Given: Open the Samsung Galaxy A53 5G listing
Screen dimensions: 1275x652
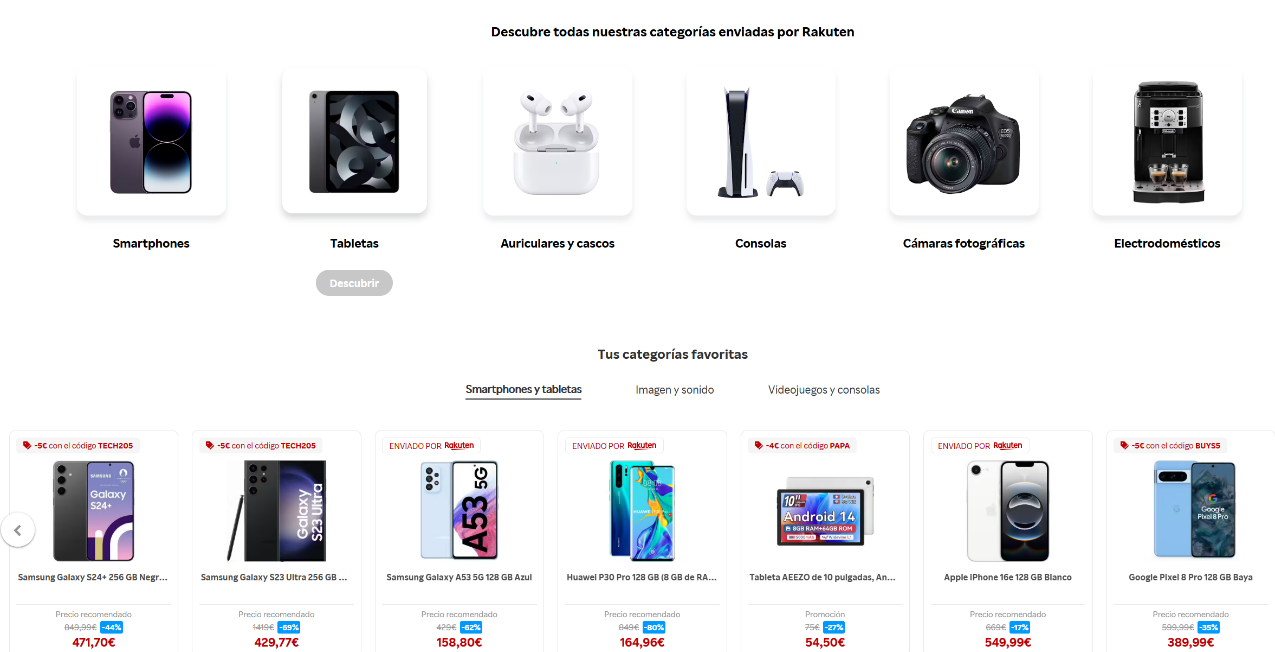Looking at the screenshot, I should tap(459, 577).
